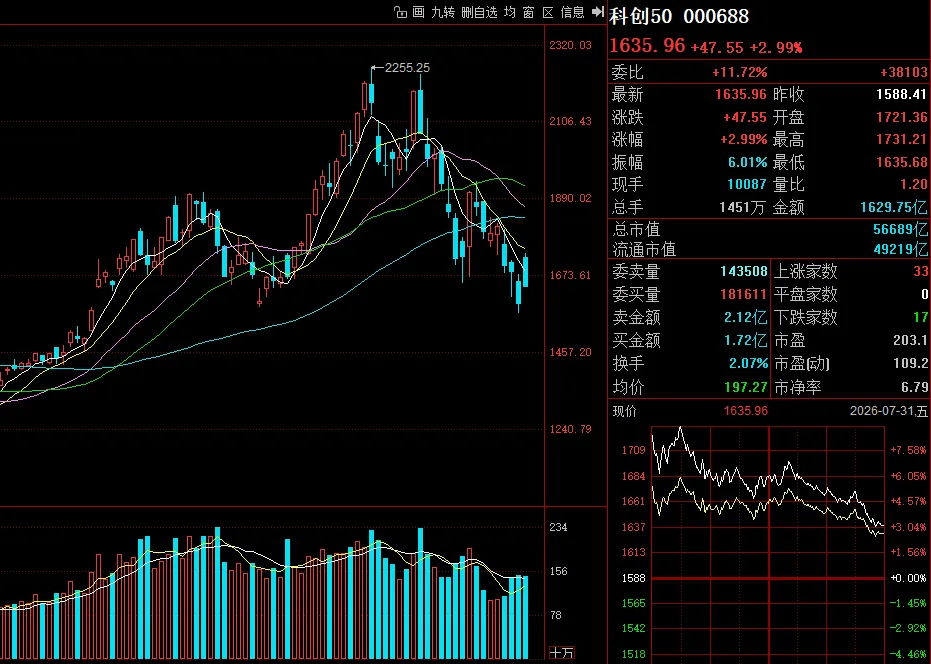The height and width of the screenshot is (664, 931).
Task: Click the 最低 1635.68 value
Action: click(x=901, y=162)
